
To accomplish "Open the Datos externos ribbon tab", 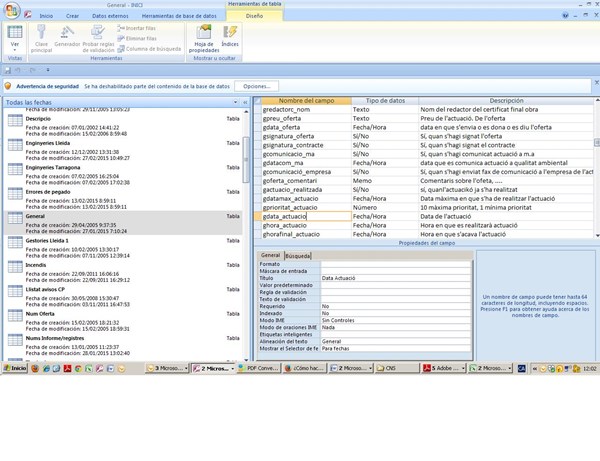I will click(110, 17).
